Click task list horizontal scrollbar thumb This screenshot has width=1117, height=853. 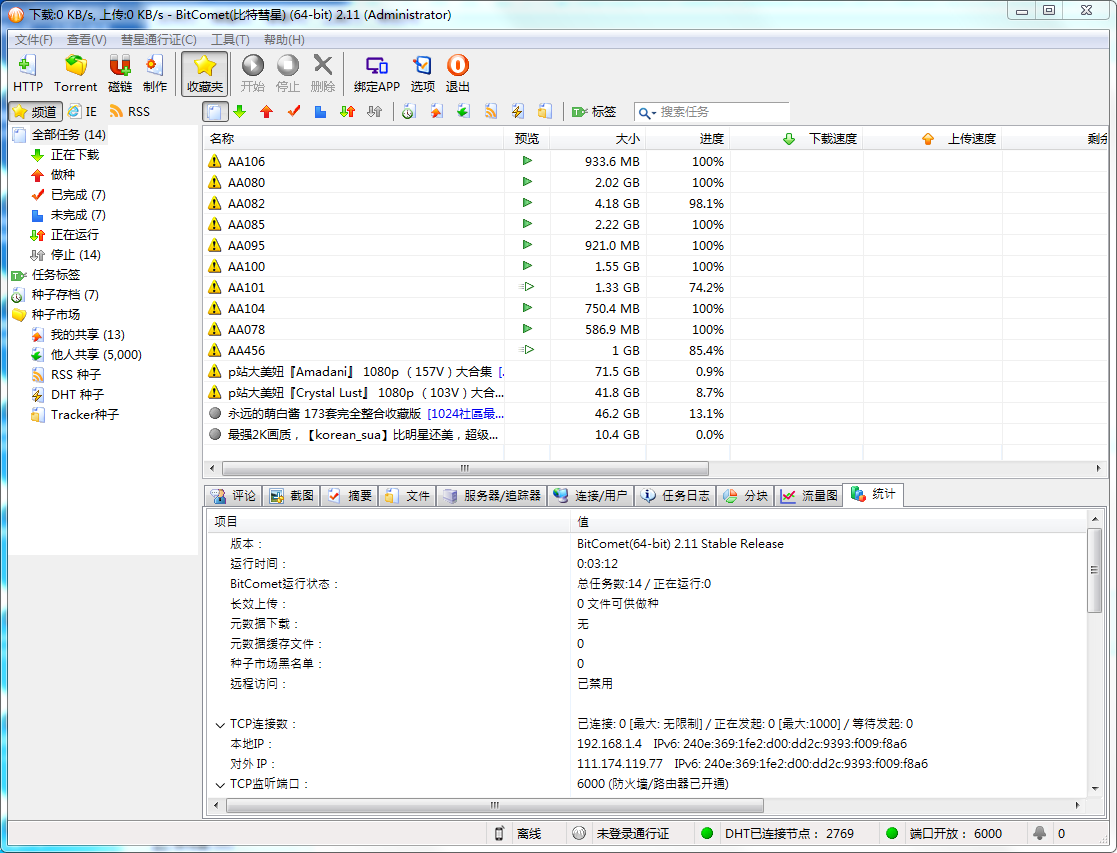[x=465, y=468]
